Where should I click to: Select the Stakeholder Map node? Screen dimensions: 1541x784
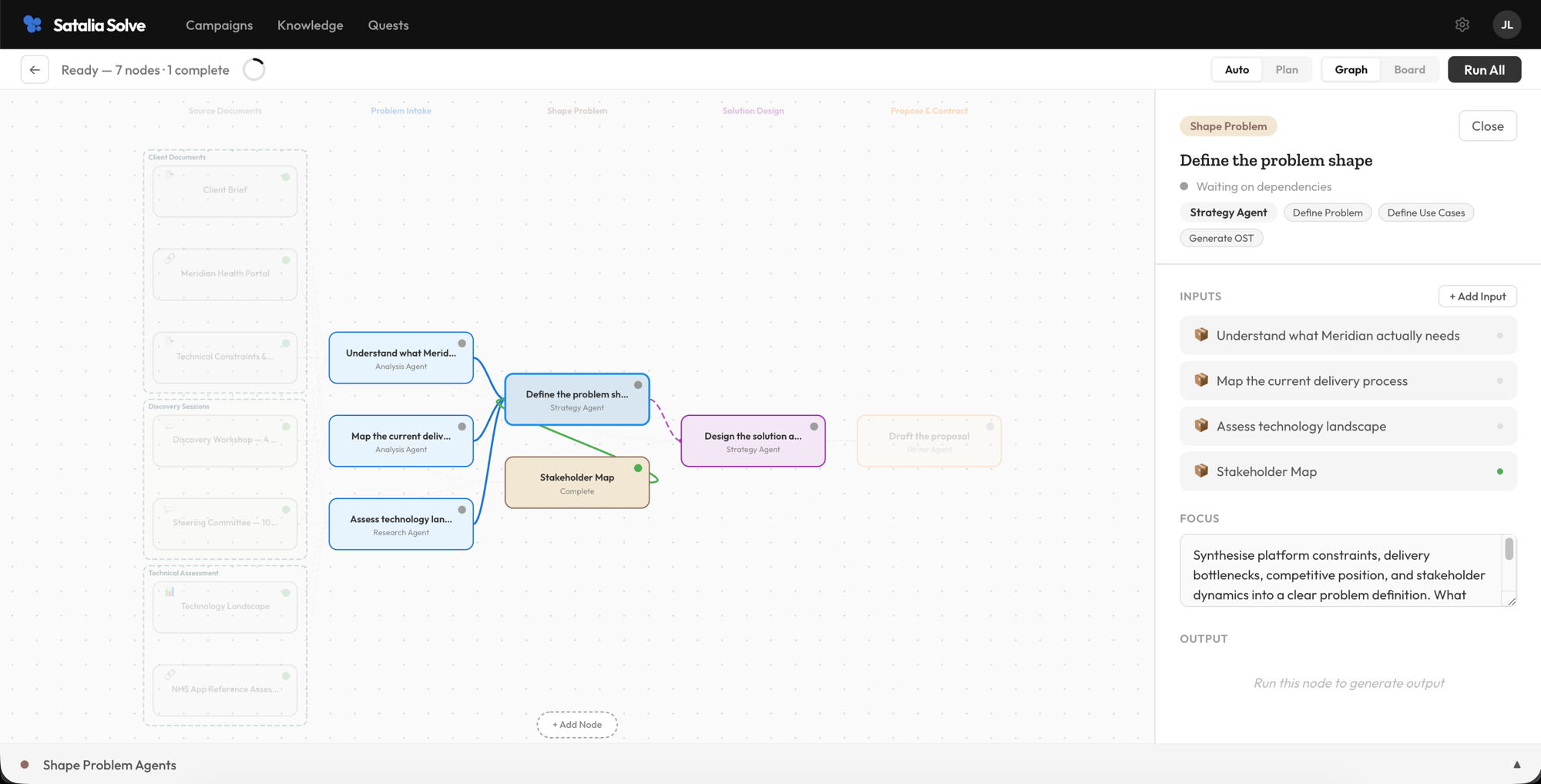(x=576, y=483)
